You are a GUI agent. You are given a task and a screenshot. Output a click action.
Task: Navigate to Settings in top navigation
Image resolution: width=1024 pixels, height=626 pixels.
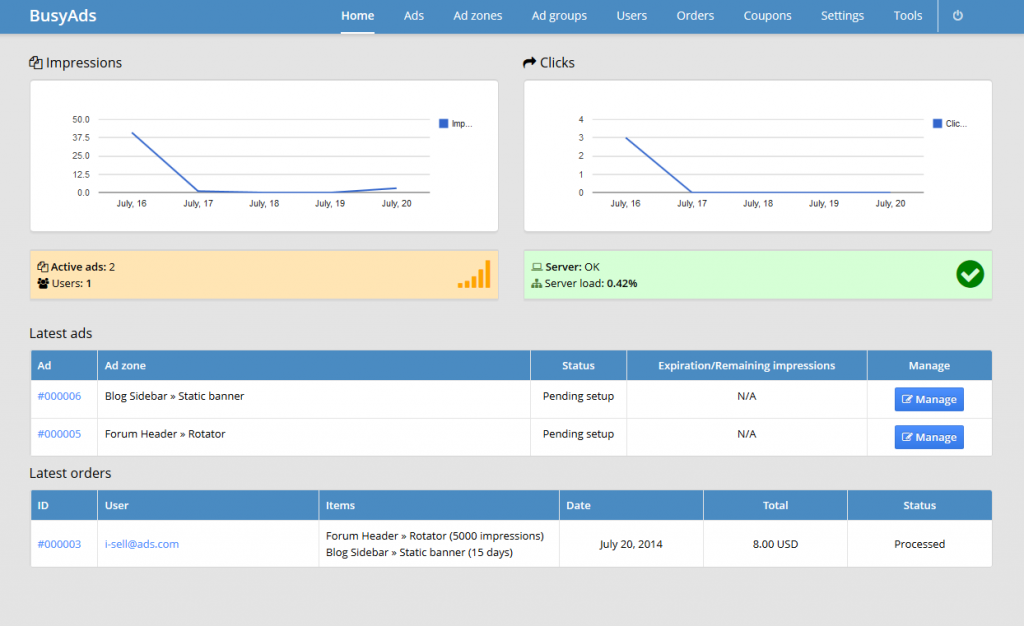[x=842, y=16]
